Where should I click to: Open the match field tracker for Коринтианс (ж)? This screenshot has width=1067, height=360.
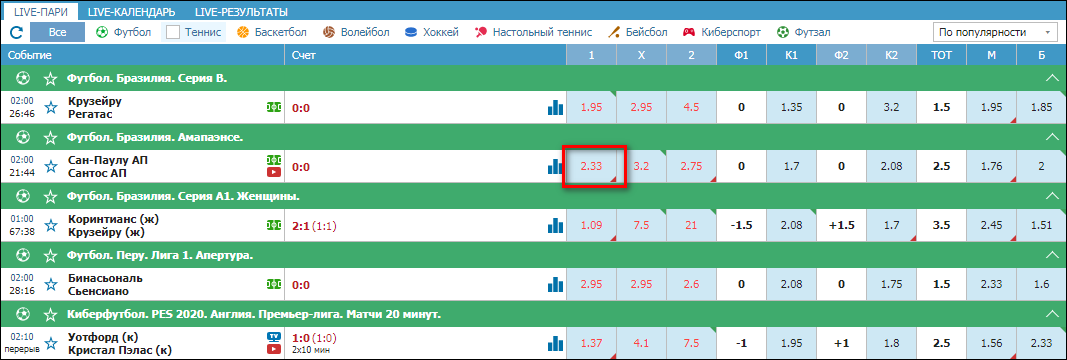point(274,225)
